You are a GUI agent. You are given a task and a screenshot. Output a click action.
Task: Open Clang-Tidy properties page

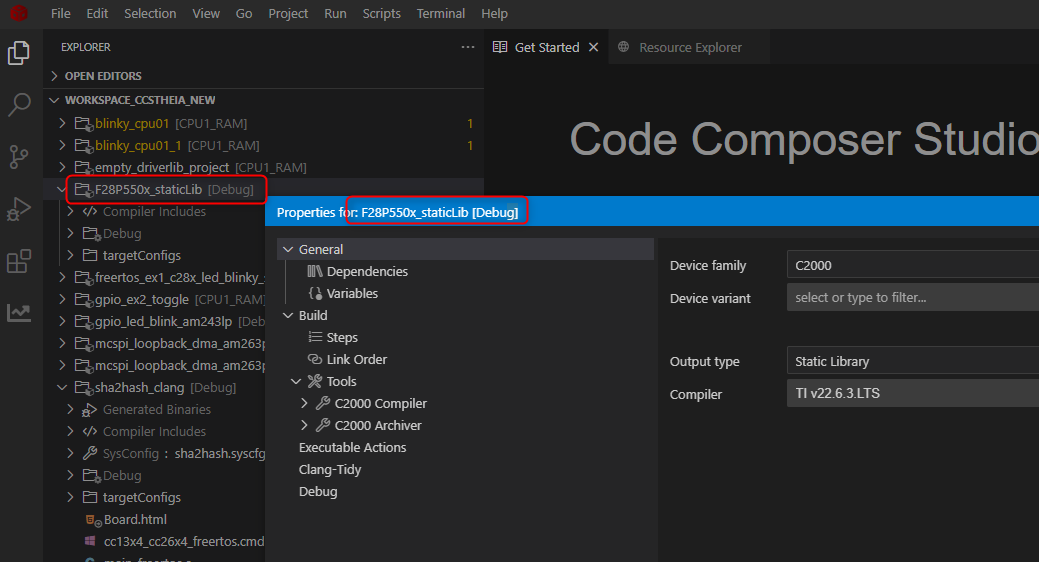(330, 469)
